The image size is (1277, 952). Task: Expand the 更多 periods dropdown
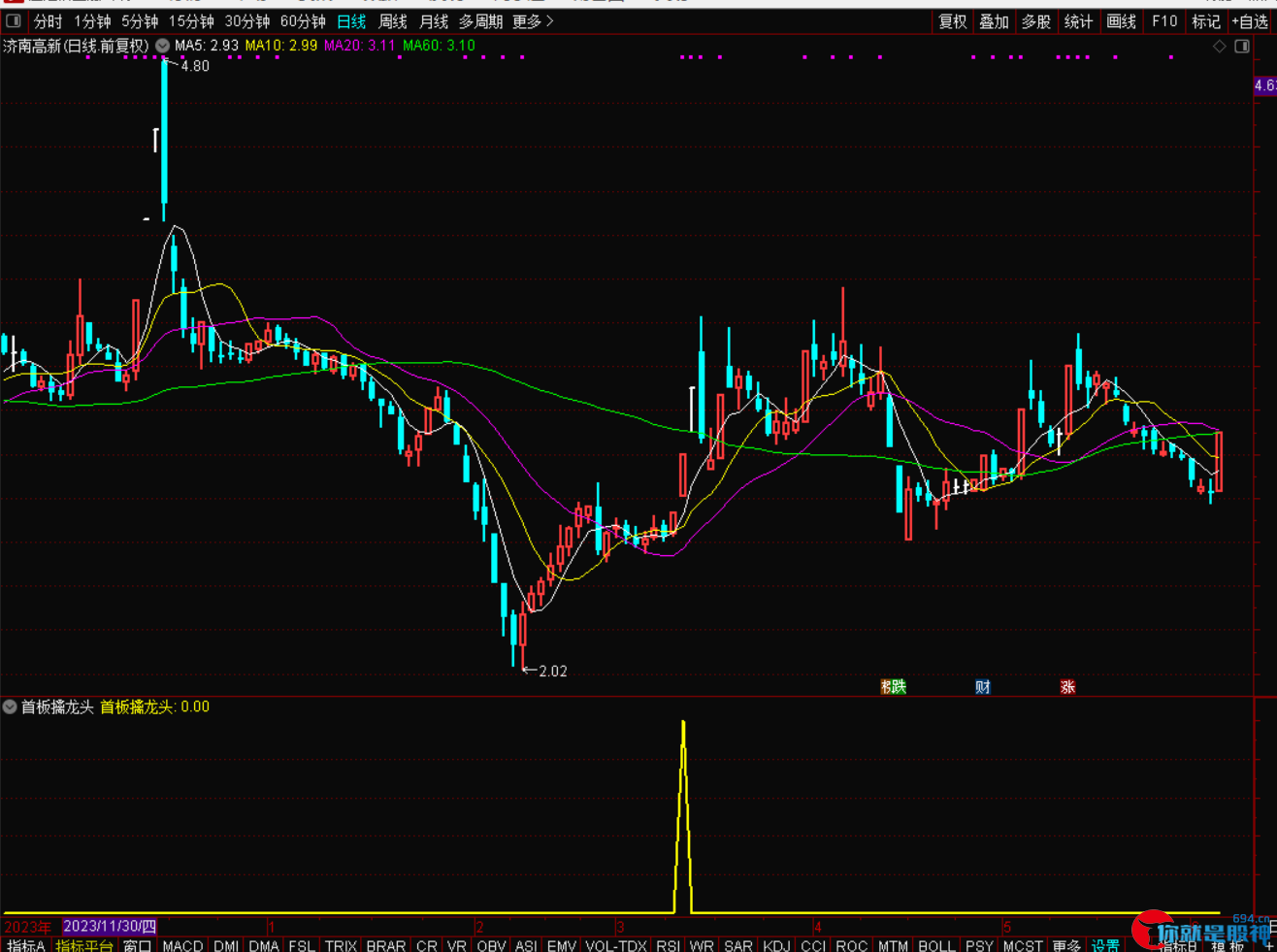533,21
